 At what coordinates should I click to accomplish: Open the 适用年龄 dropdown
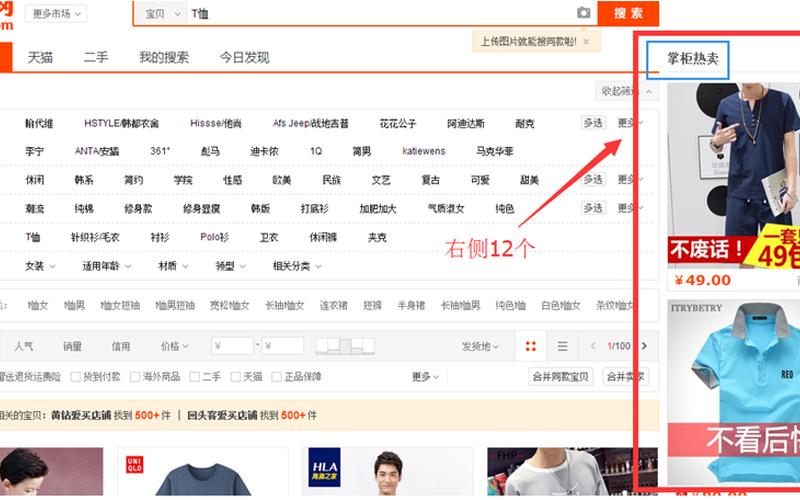[107, 266]
